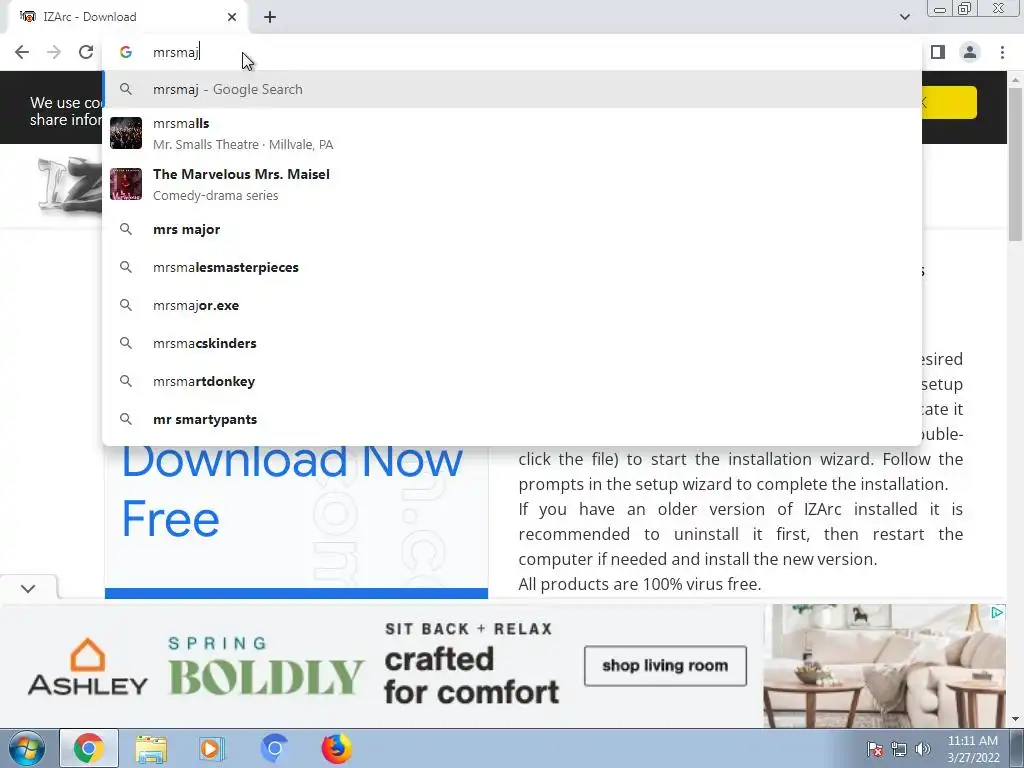Collapse the ad with the chevron
Image resolution: width=1024 pixels, height=768 pixels.
(x=28, y=588)
